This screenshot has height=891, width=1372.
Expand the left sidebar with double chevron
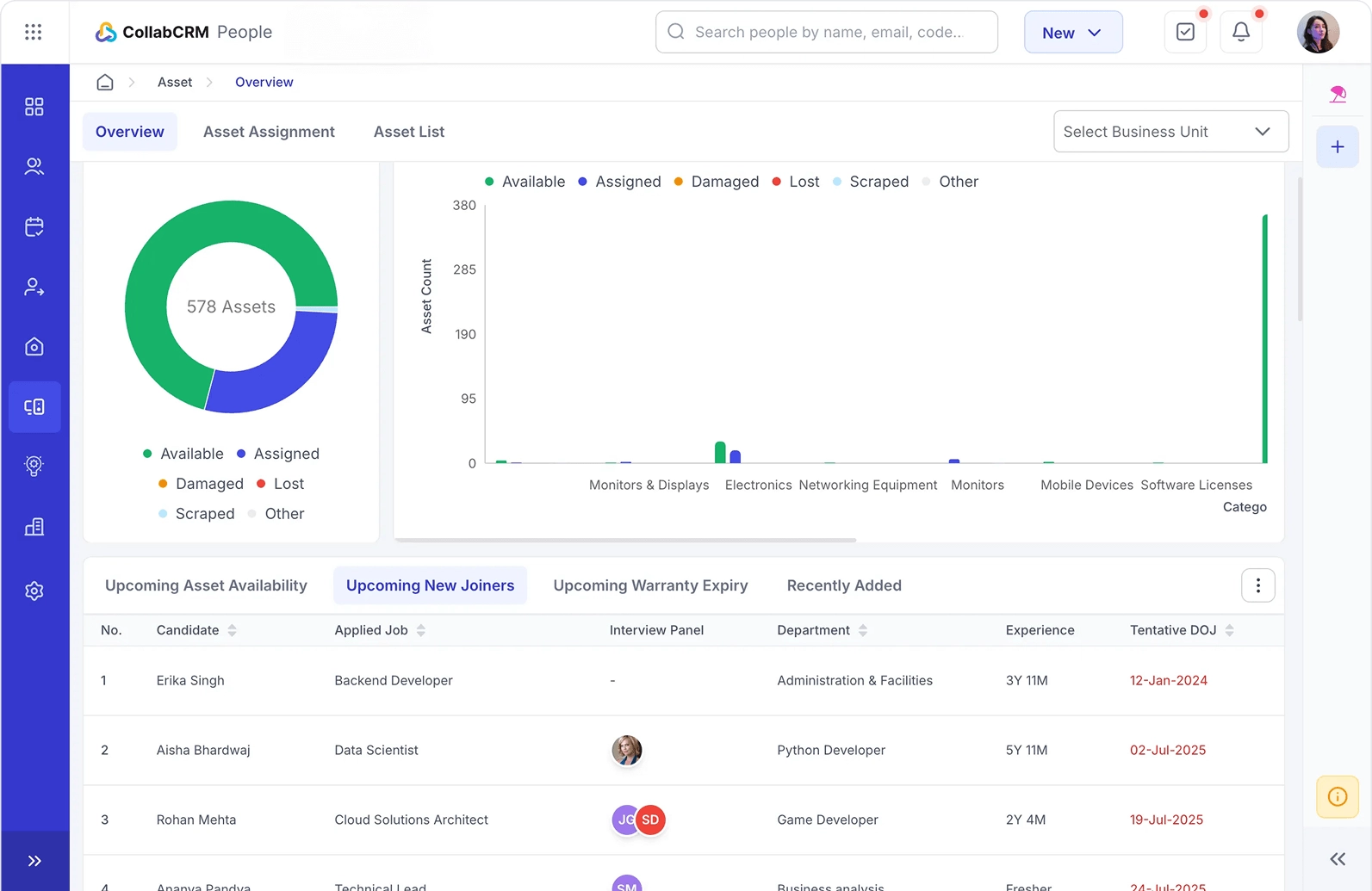pos(34,861)
